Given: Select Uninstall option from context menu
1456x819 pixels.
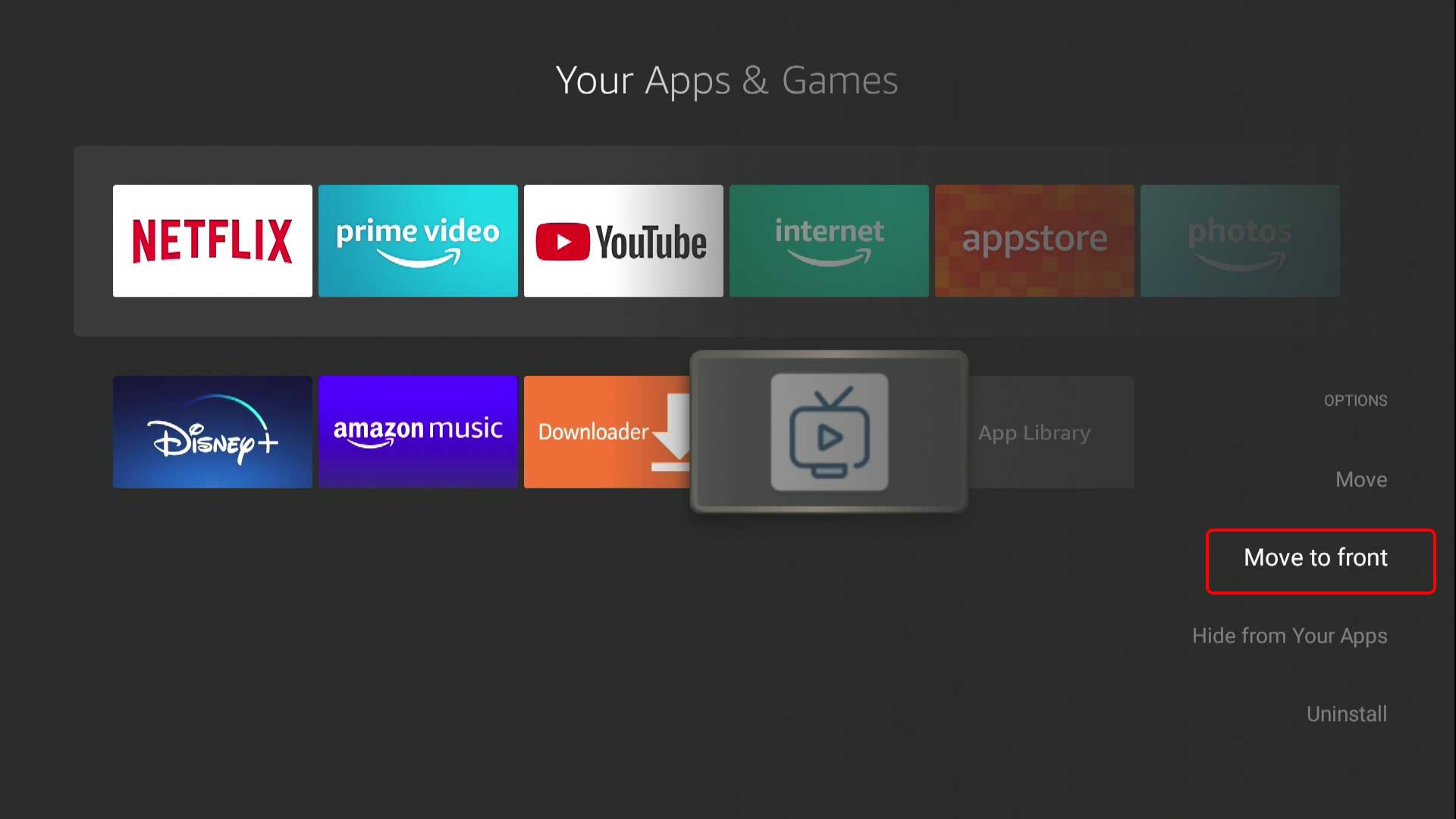Looking at the screenshot, I should [1347, 713].
